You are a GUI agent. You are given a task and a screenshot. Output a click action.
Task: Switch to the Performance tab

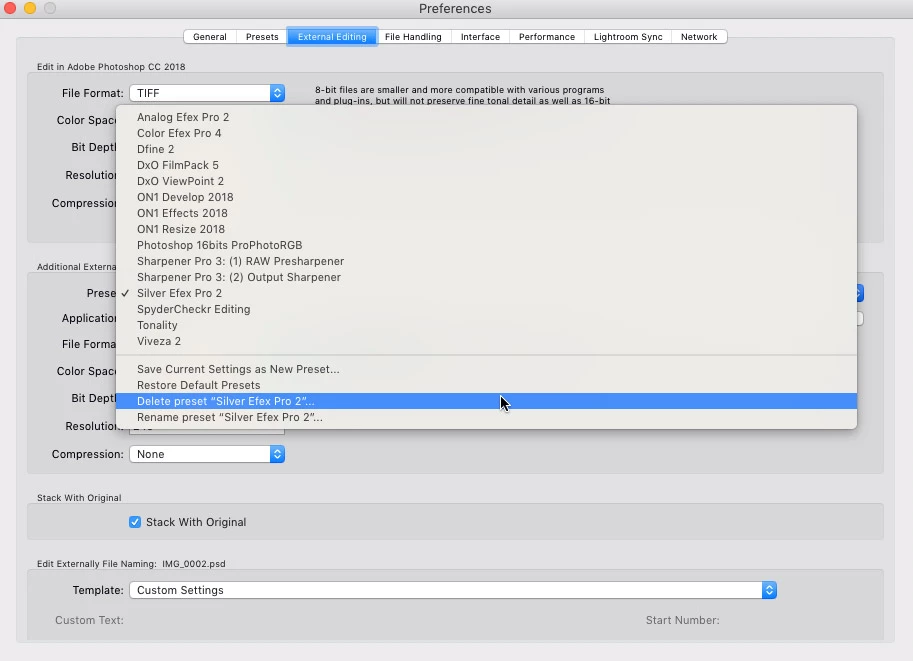(547, 37)
